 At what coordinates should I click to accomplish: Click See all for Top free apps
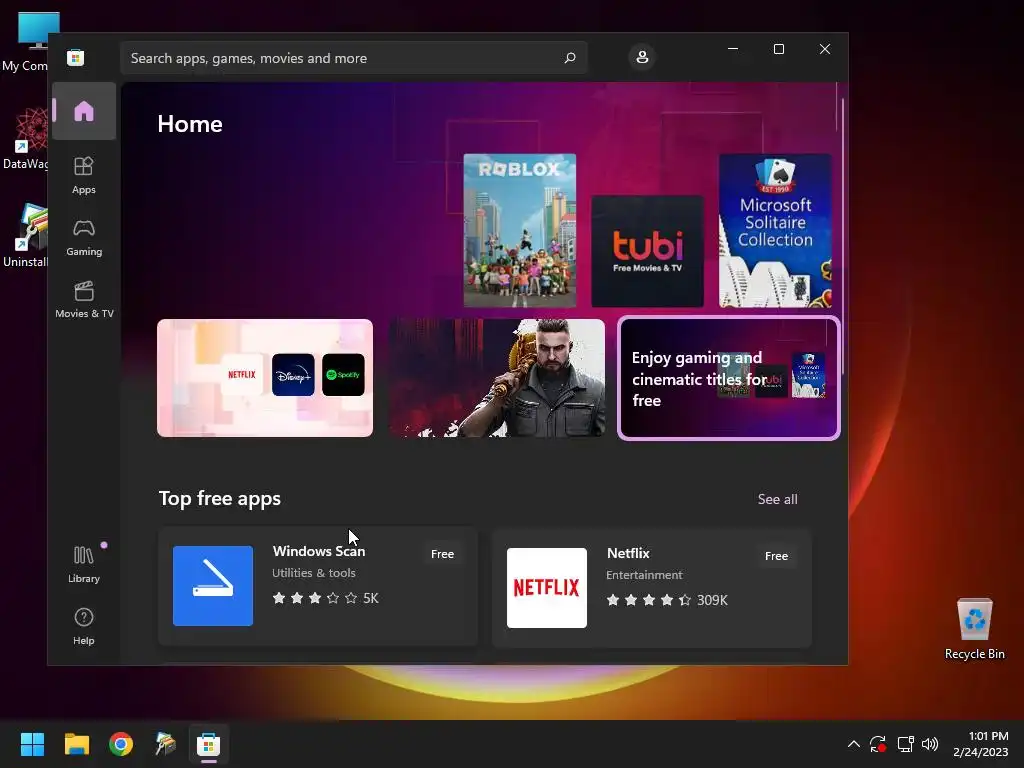777,500
